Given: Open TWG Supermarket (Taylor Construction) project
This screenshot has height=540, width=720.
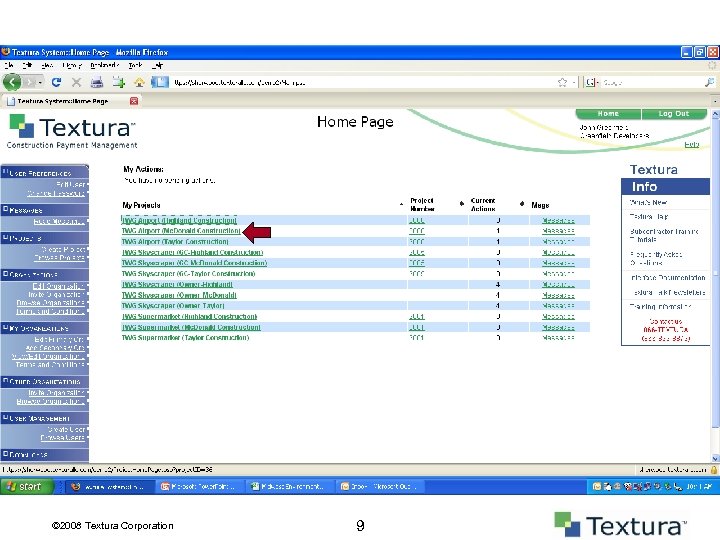Looking at the screenshot, I should (186, 338).
